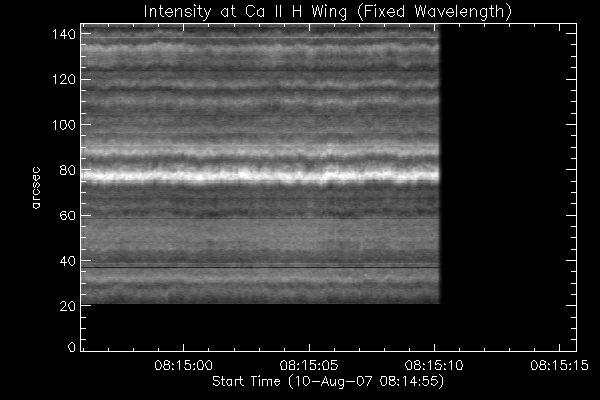The height and width of the screenshot is (400, 600).
Task: Click the "Start Time (10-Aug-07 08:14:55)" label
Action: (x=328, y=381)
